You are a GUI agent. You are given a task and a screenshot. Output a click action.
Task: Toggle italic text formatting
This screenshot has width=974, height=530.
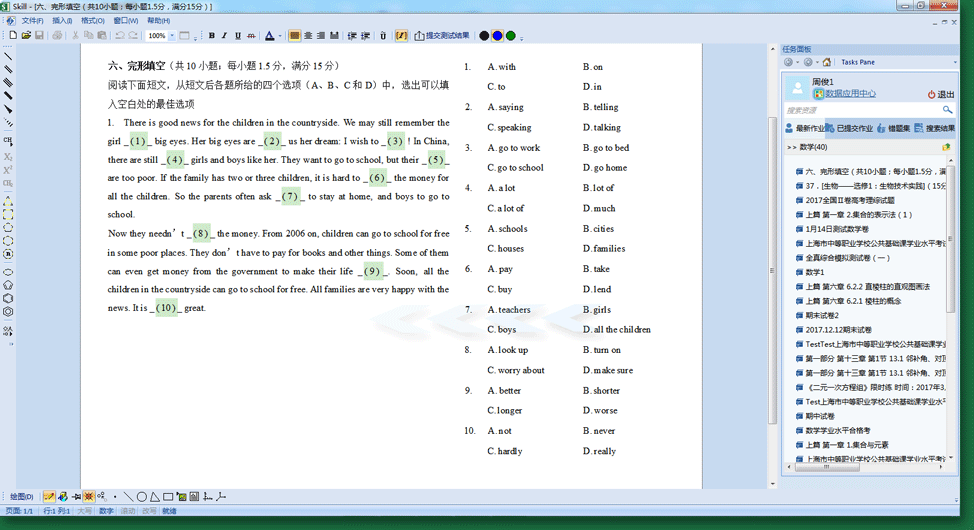[x=224, y=36]
